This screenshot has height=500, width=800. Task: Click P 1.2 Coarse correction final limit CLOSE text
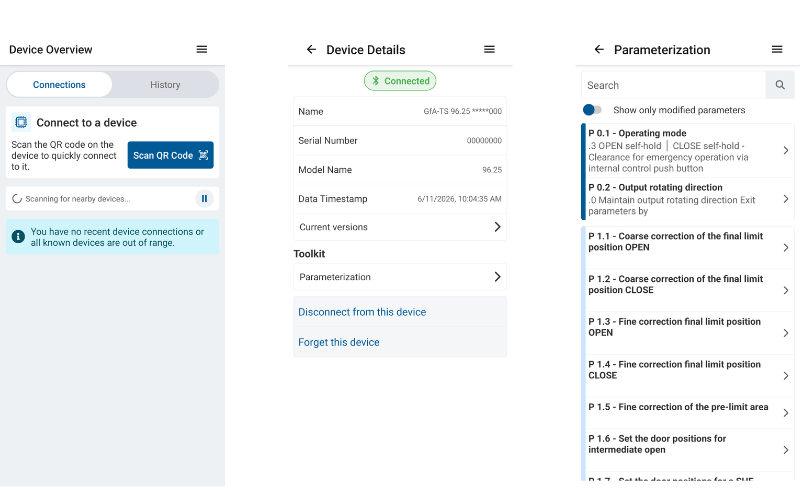pyautogui.click(x=676, y=285)
